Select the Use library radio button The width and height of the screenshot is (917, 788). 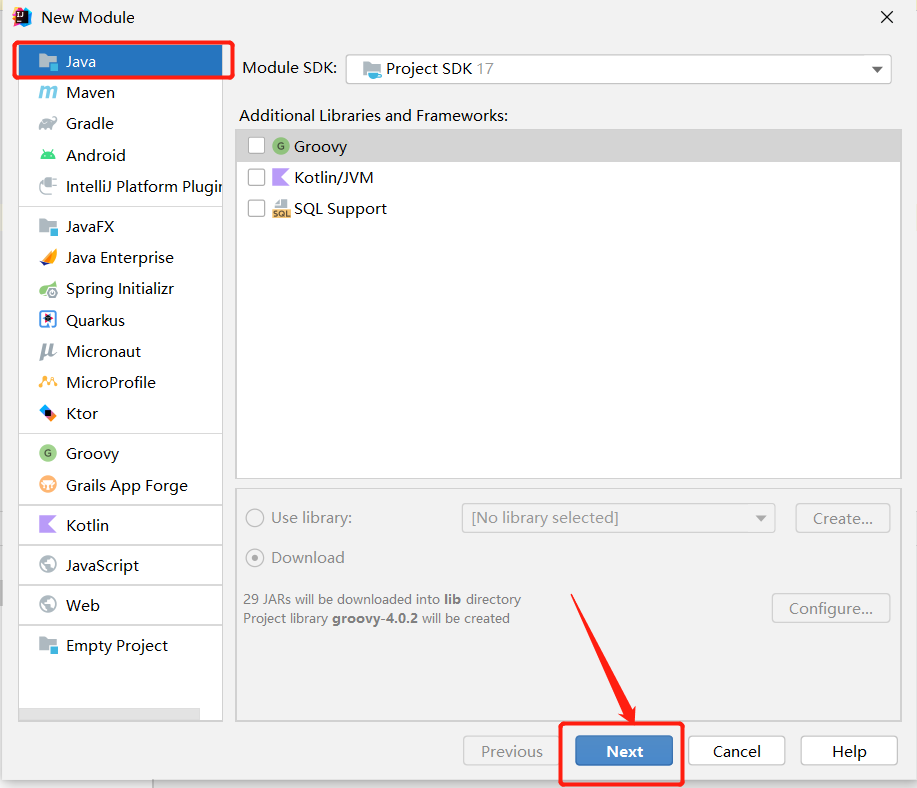(x=254, y=518)
